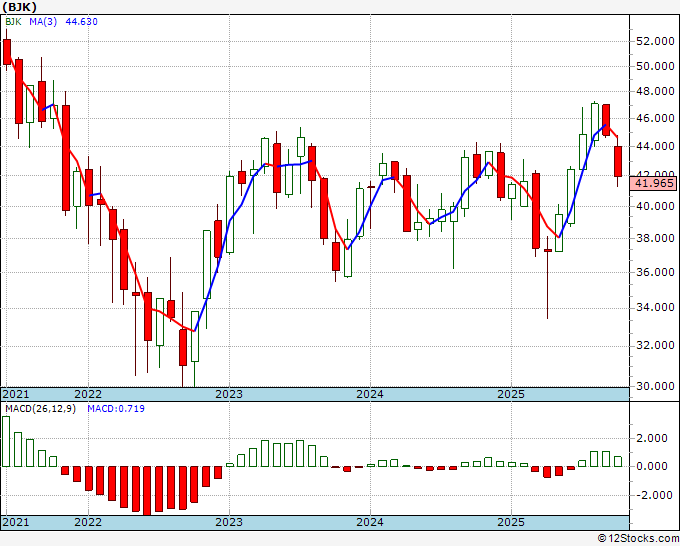Click the 46.000 price axis label
The width and height of the screenshot is (680, 546).
pos(655,118)
